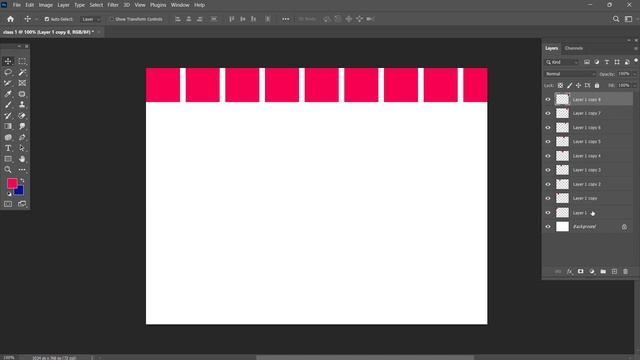The image size is (640, 360).
Task: Delete layer with the trash icon
Action: click(x=625, y=271)
